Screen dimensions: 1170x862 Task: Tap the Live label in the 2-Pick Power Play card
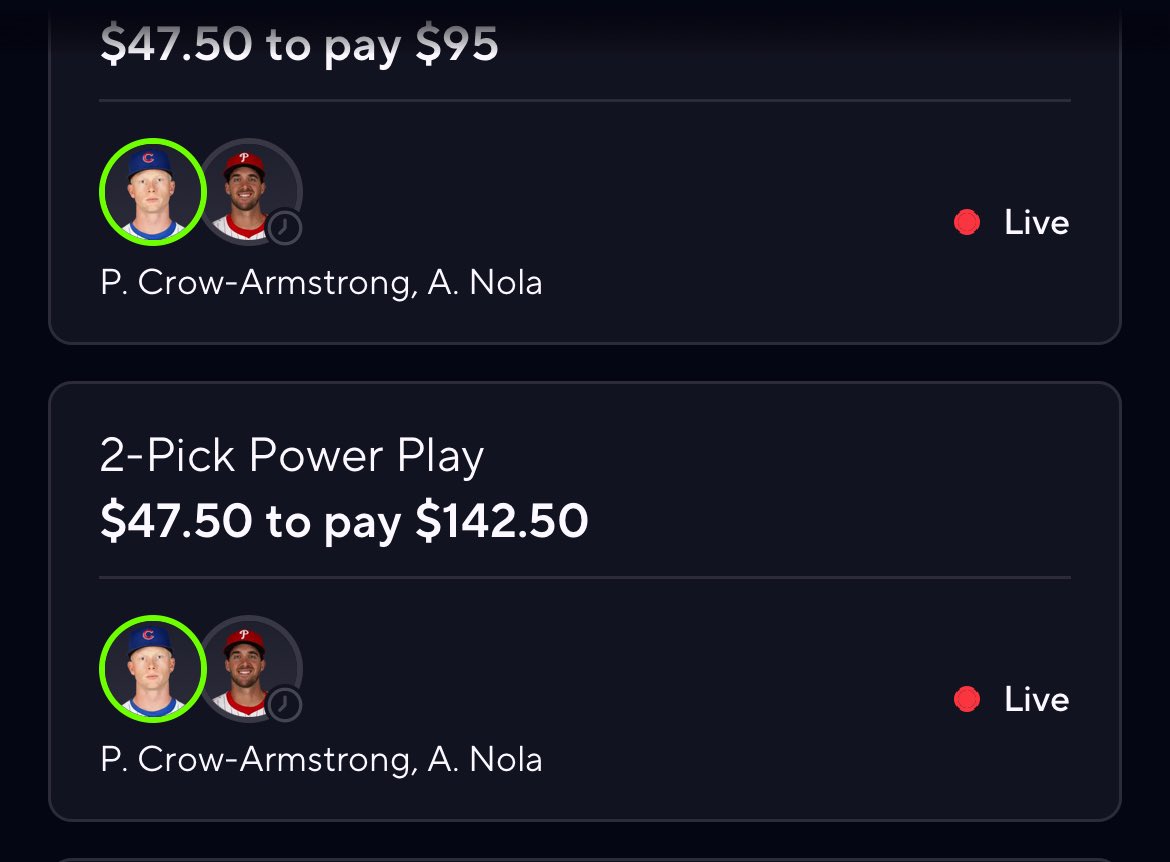click(1036, 699)
